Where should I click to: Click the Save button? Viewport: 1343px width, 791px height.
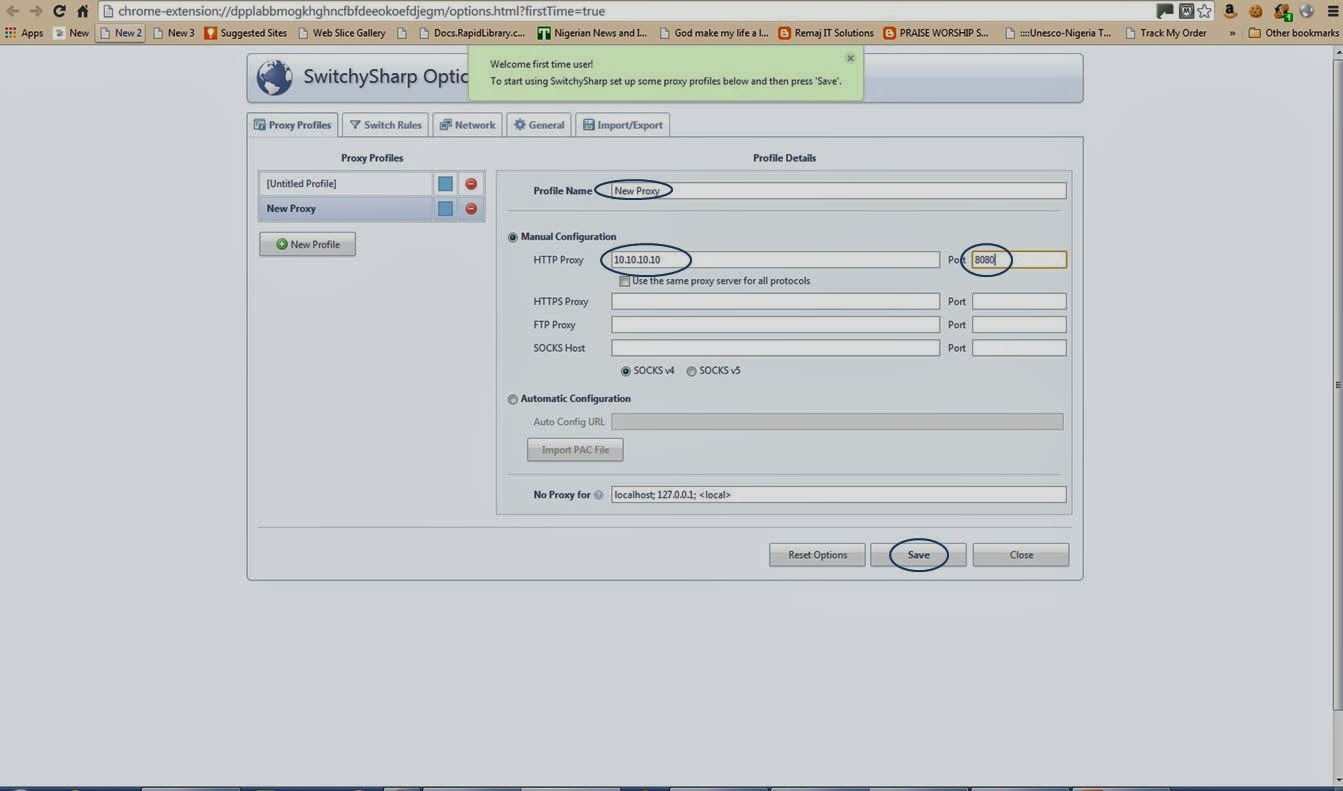(918, 555)
